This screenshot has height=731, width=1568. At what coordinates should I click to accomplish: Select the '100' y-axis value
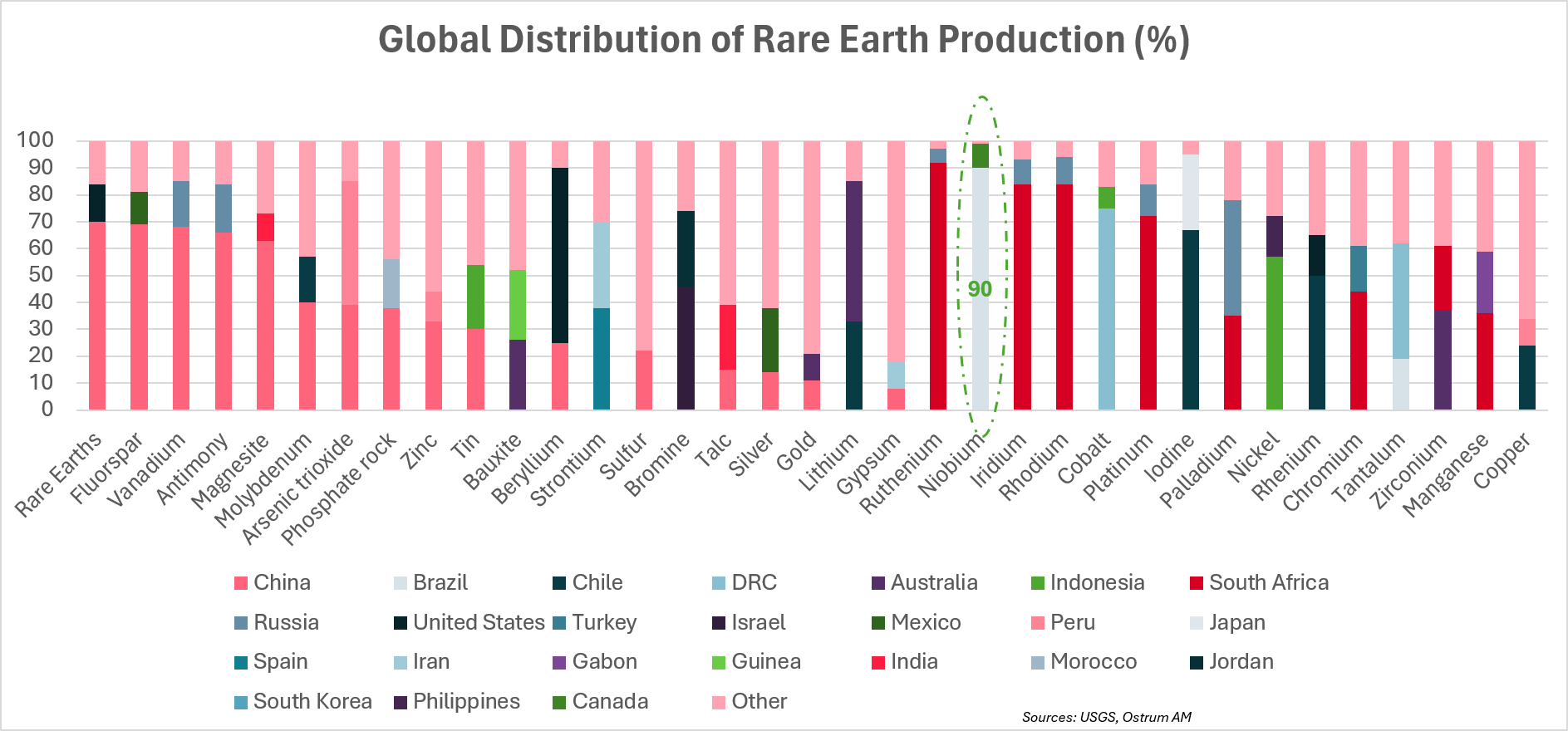(35, 140)
